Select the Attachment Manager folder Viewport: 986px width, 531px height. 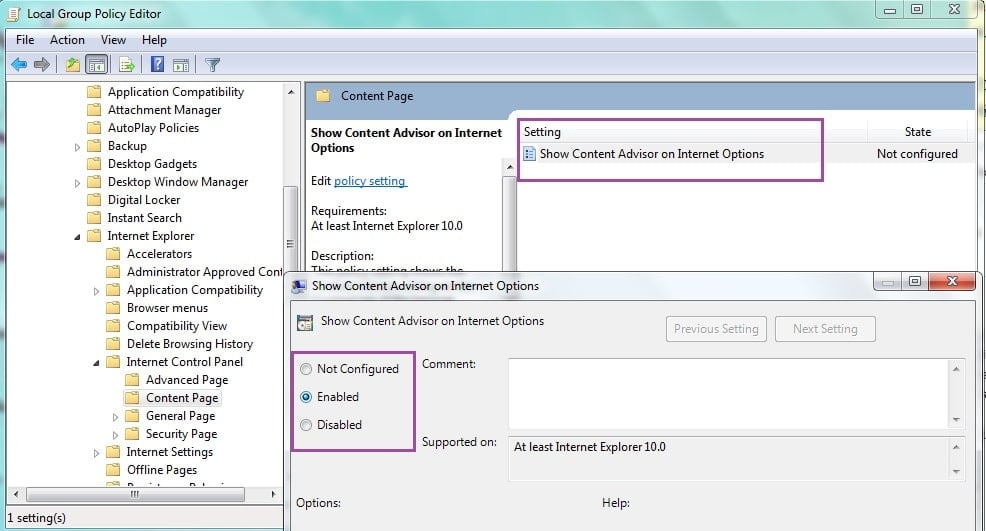click(164, 109)
